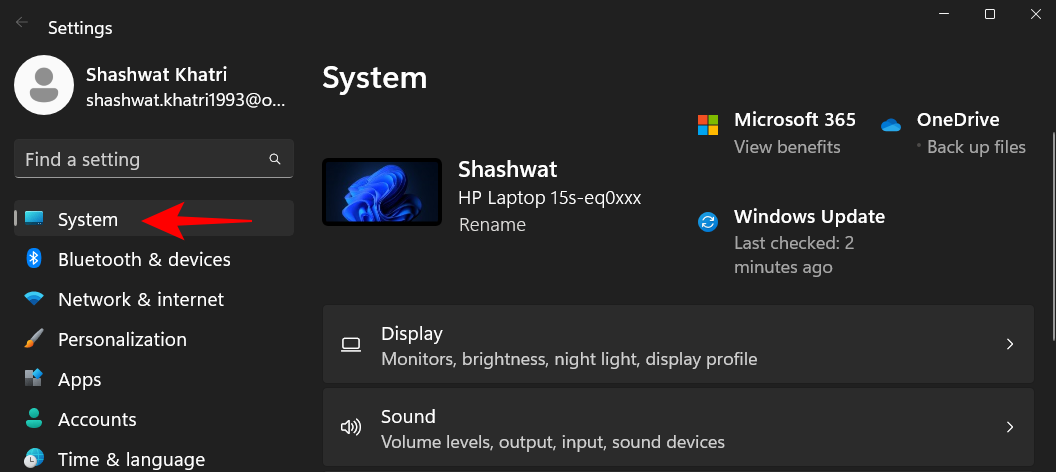1056x472 pixels.
Task: Click the Personalization paintbrush icon
Action: click(x=34, y=339)
